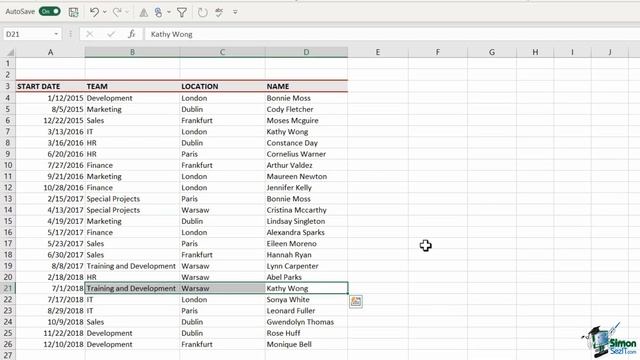The width and height of the screenshot is (640, 360).
Task: Click Special Projects cell in row 13
Action: [132, 199]
